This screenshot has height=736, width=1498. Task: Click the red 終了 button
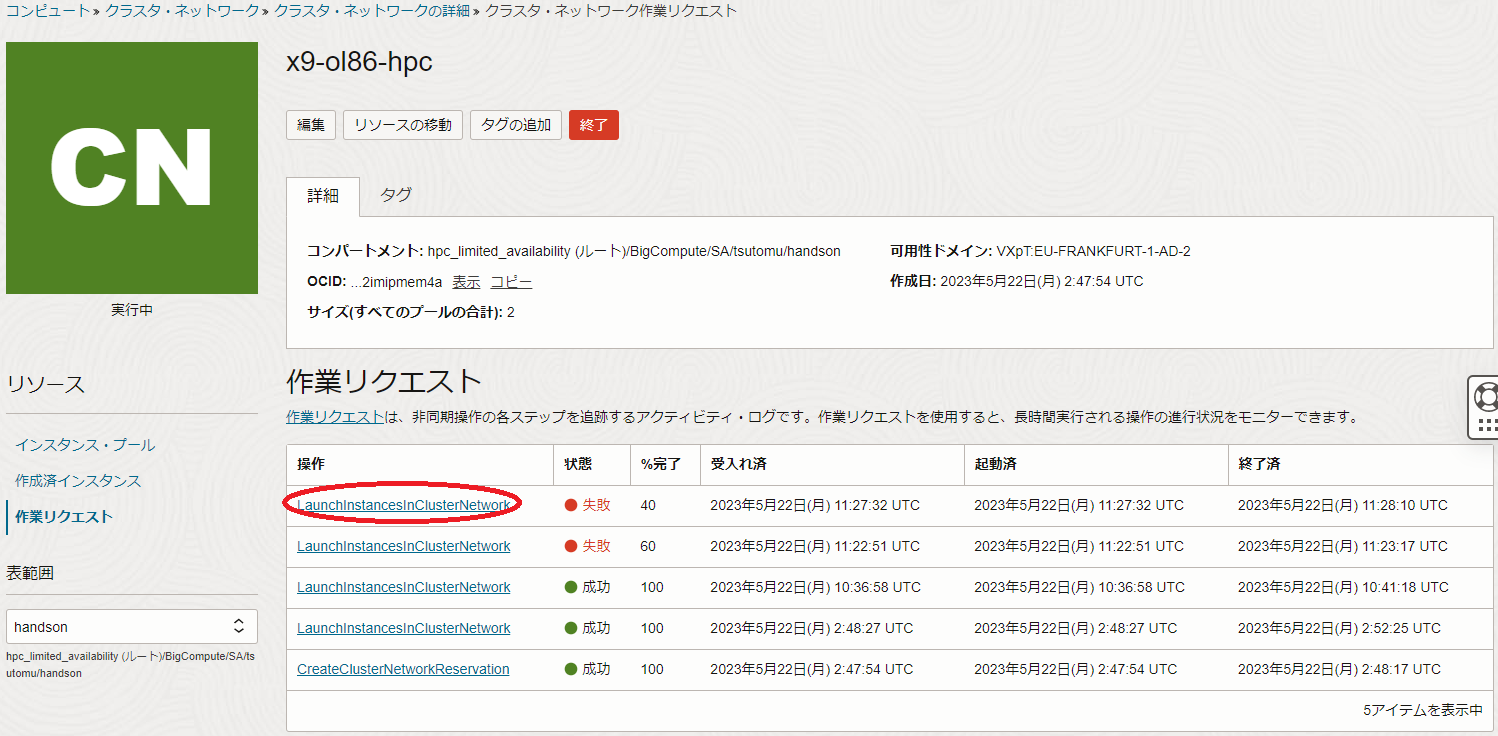point(593,125)
